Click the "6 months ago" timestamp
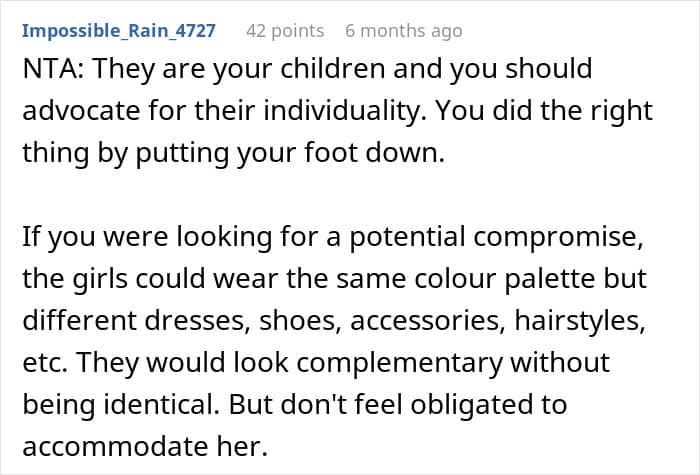 (403, 30)
